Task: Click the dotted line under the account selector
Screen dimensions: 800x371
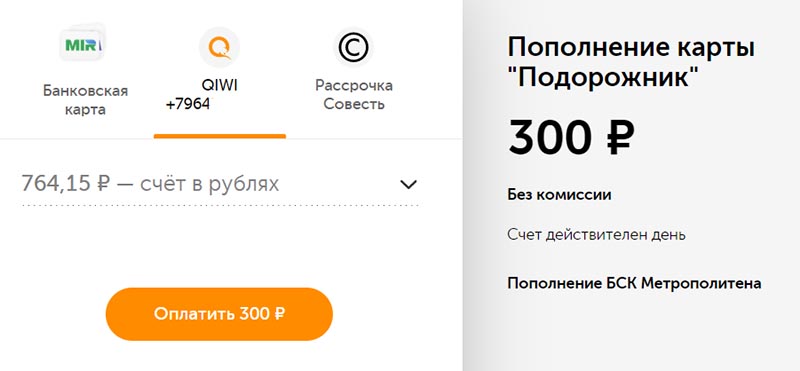Action: 220,205
